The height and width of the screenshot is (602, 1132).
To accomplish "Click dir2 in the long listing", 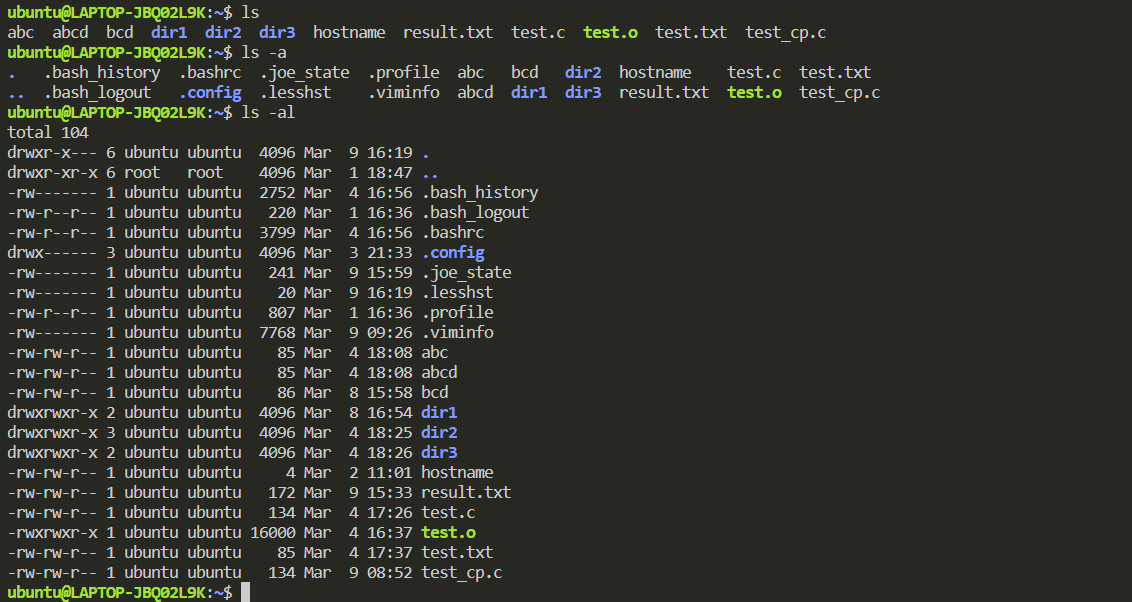I will (x=439, y=432).
